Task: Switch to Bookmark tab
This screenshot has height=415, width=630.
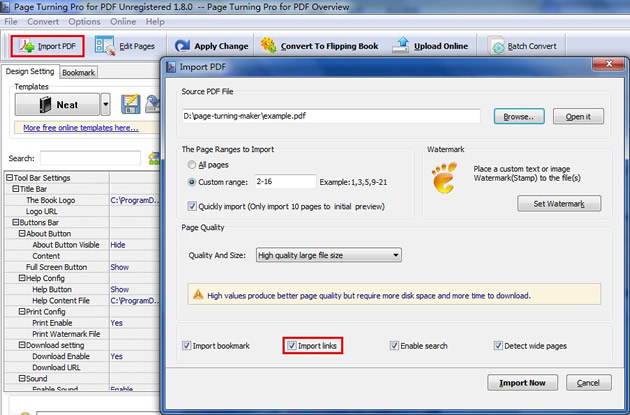Action: [x=78, y=73]
